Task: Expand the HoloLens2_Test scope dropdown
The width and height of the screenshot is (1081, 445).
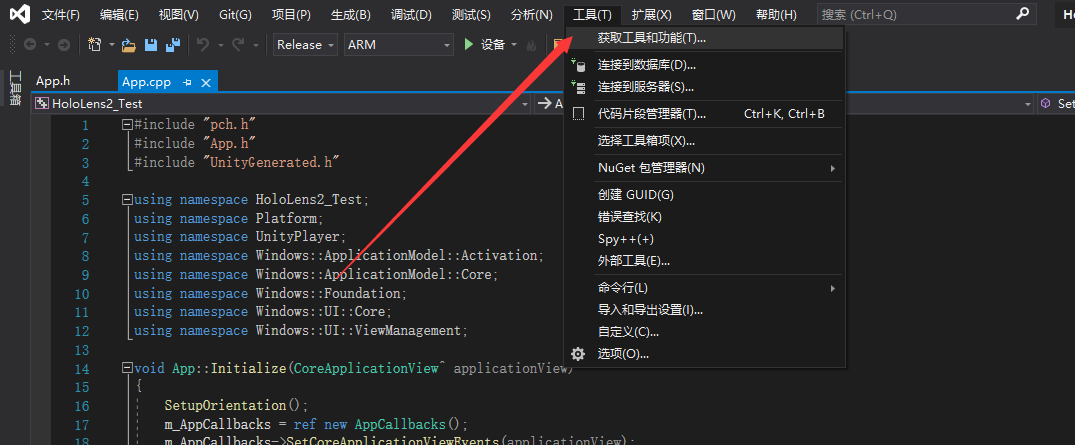Action: pyautogui.click(x=525, y=103)
